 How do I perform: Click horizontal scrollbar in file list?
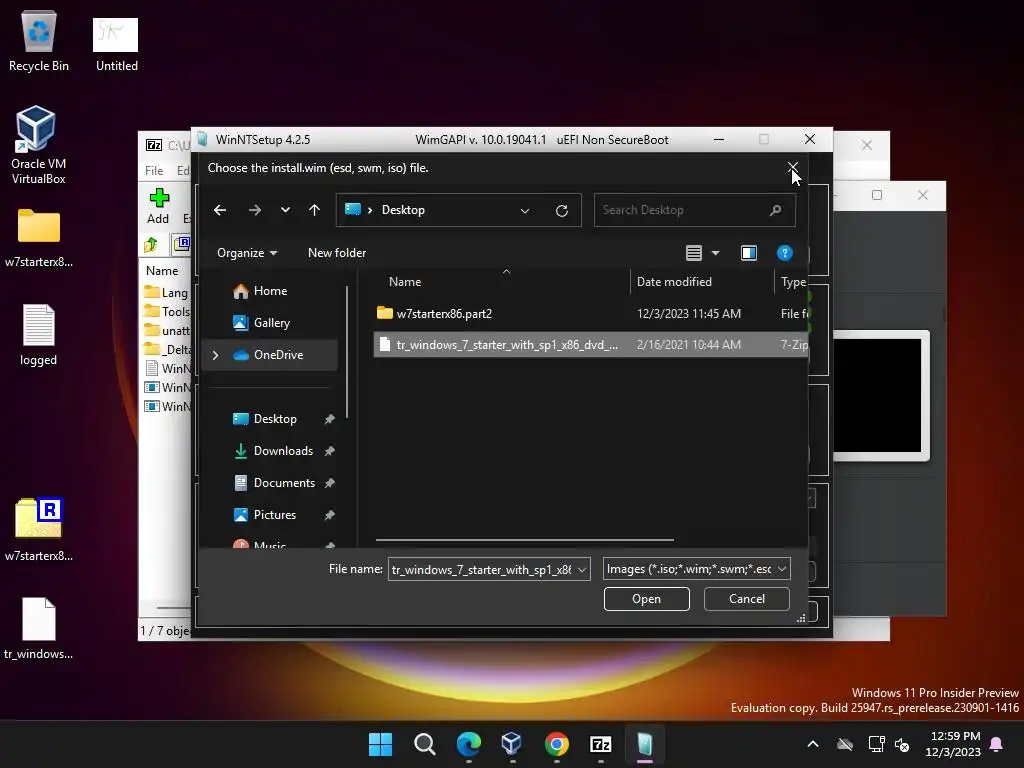click(x=524, y=540)
